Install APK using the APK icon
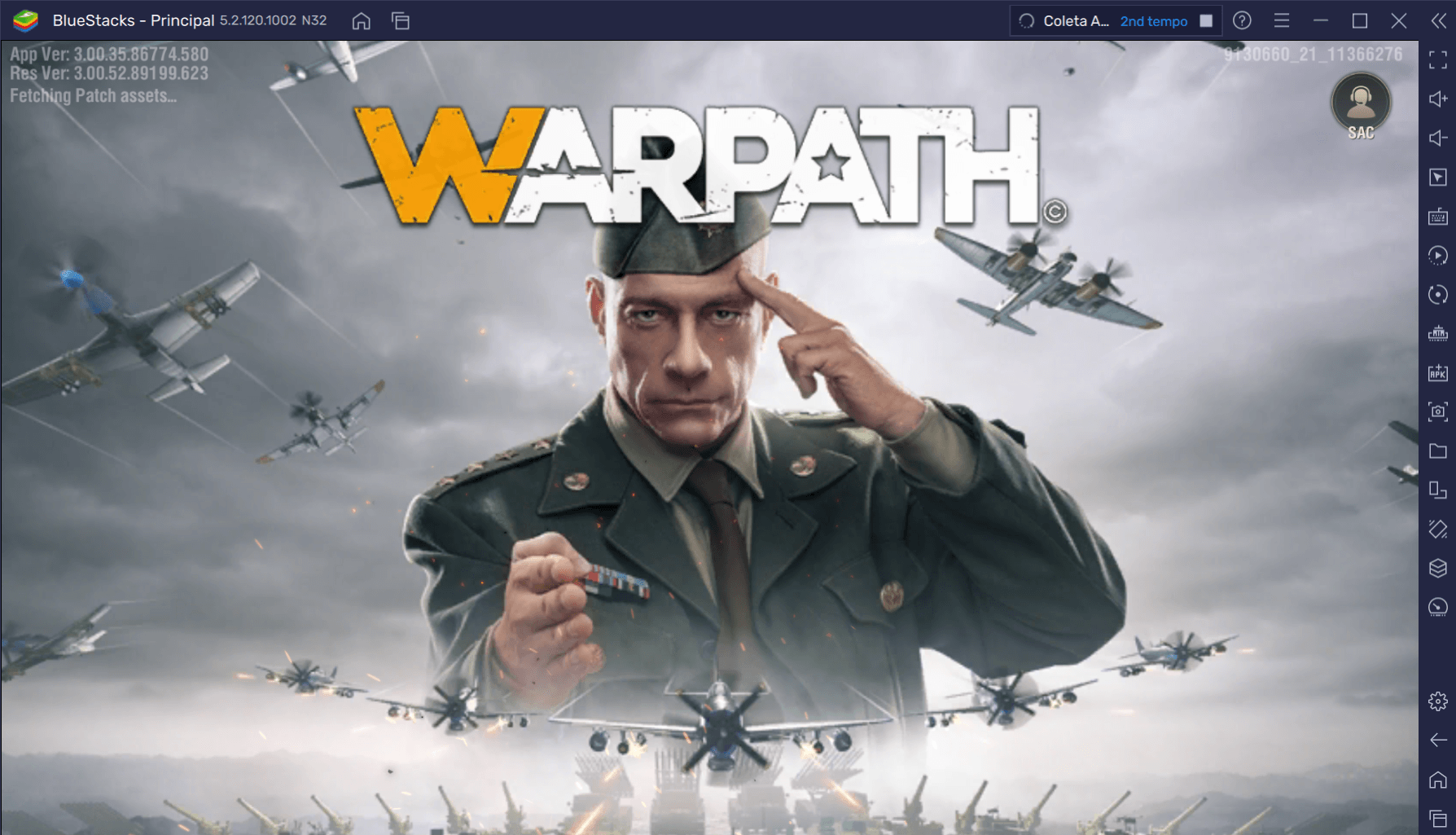 click(1438, 372)
